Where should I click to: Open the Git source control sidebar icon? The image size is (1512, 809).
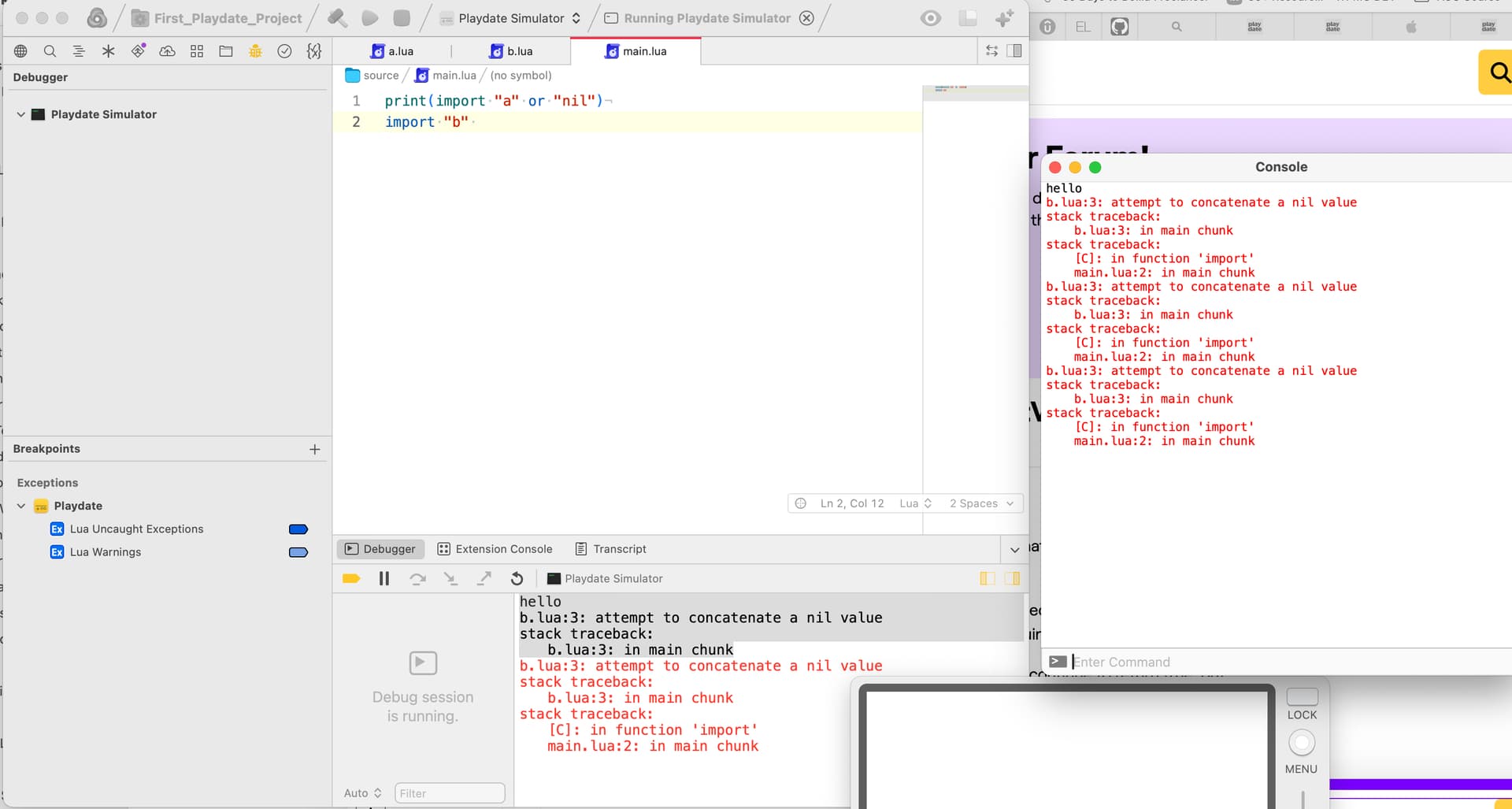[138, 51]
